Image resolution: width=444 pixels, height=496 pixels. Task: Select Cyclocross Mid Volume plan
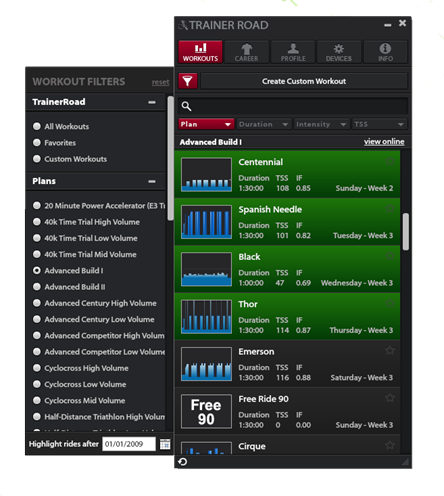pos(37,400)
